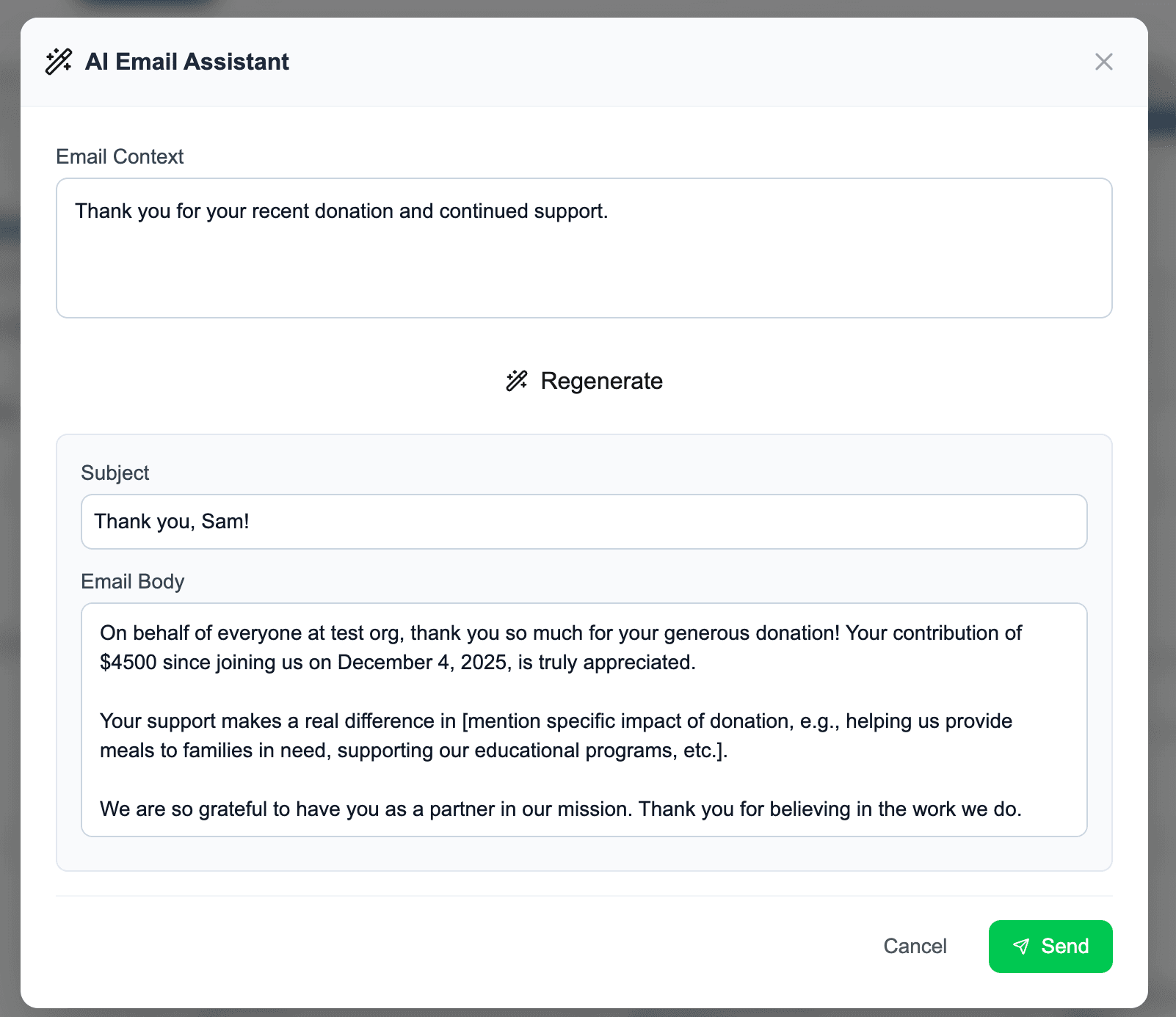Click the sparkle wand icon next to Regenerate
This screenshot has height=1017, width=1176.
[x=517, y=381]
